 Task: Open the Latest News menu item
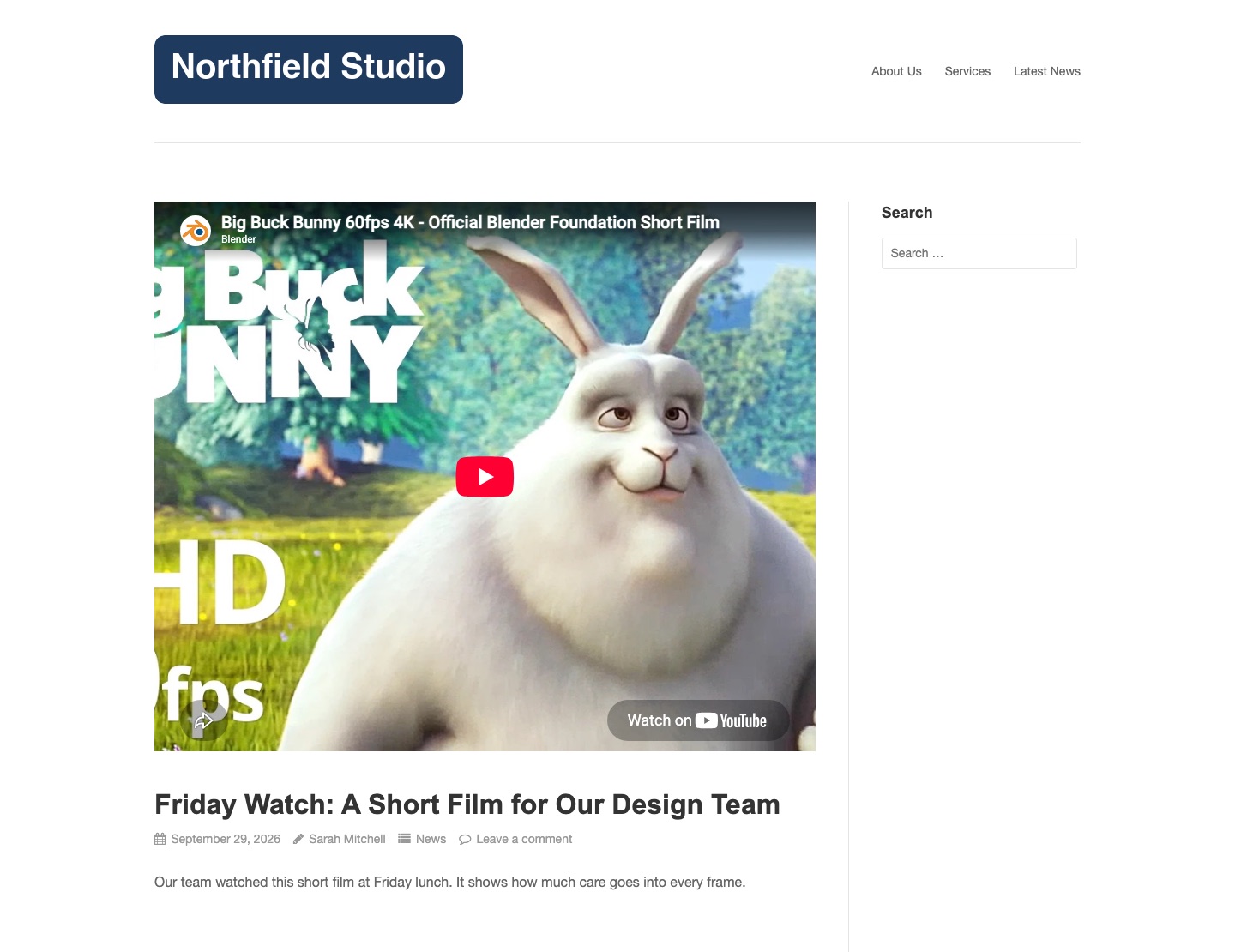(x=1047, y=71)
